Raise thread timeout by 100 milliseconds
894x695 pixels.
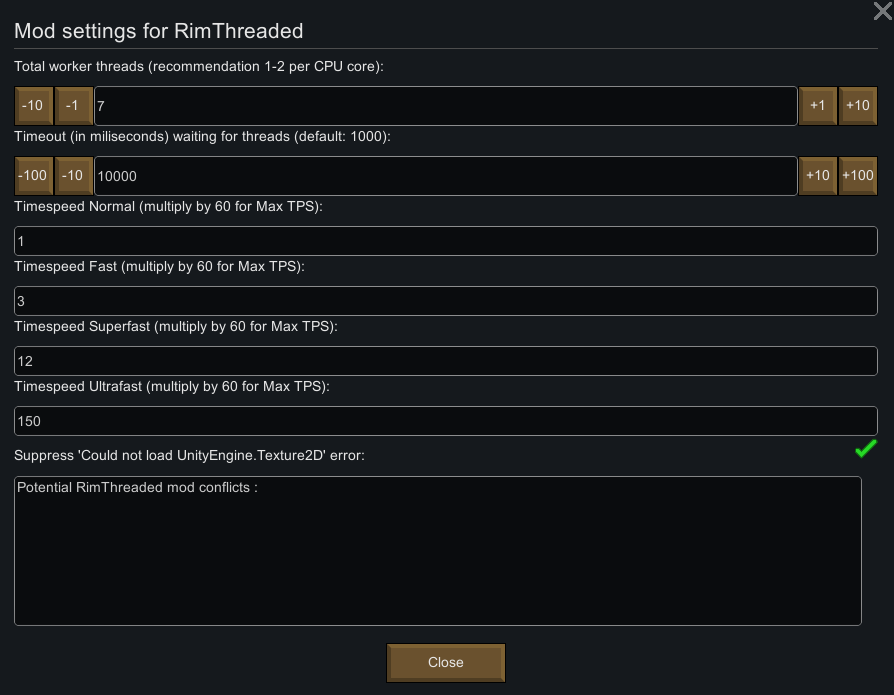pyautogui.click(x=858, y=176)
